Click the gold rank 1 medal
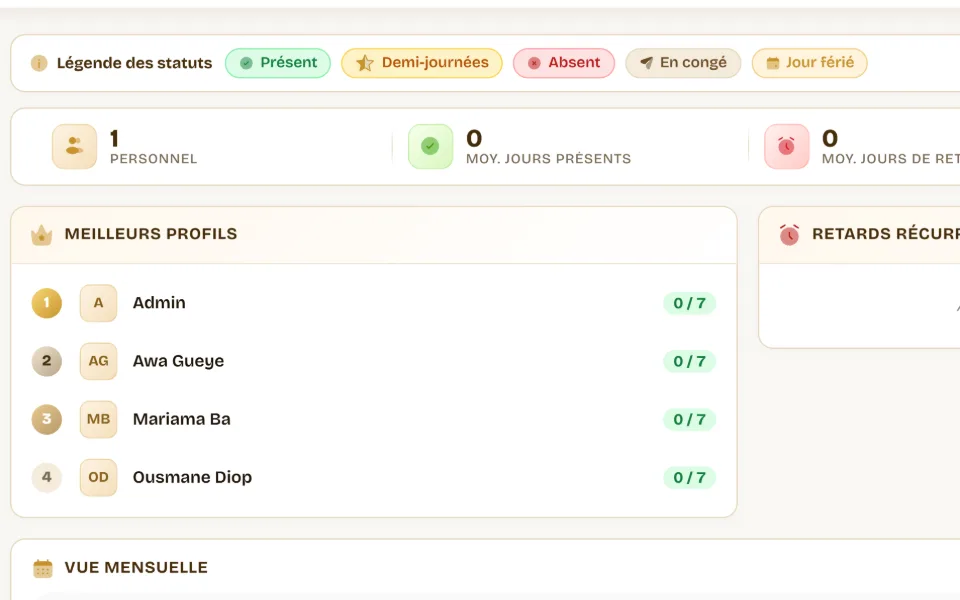Screen dimensions: 960x600 47,303
